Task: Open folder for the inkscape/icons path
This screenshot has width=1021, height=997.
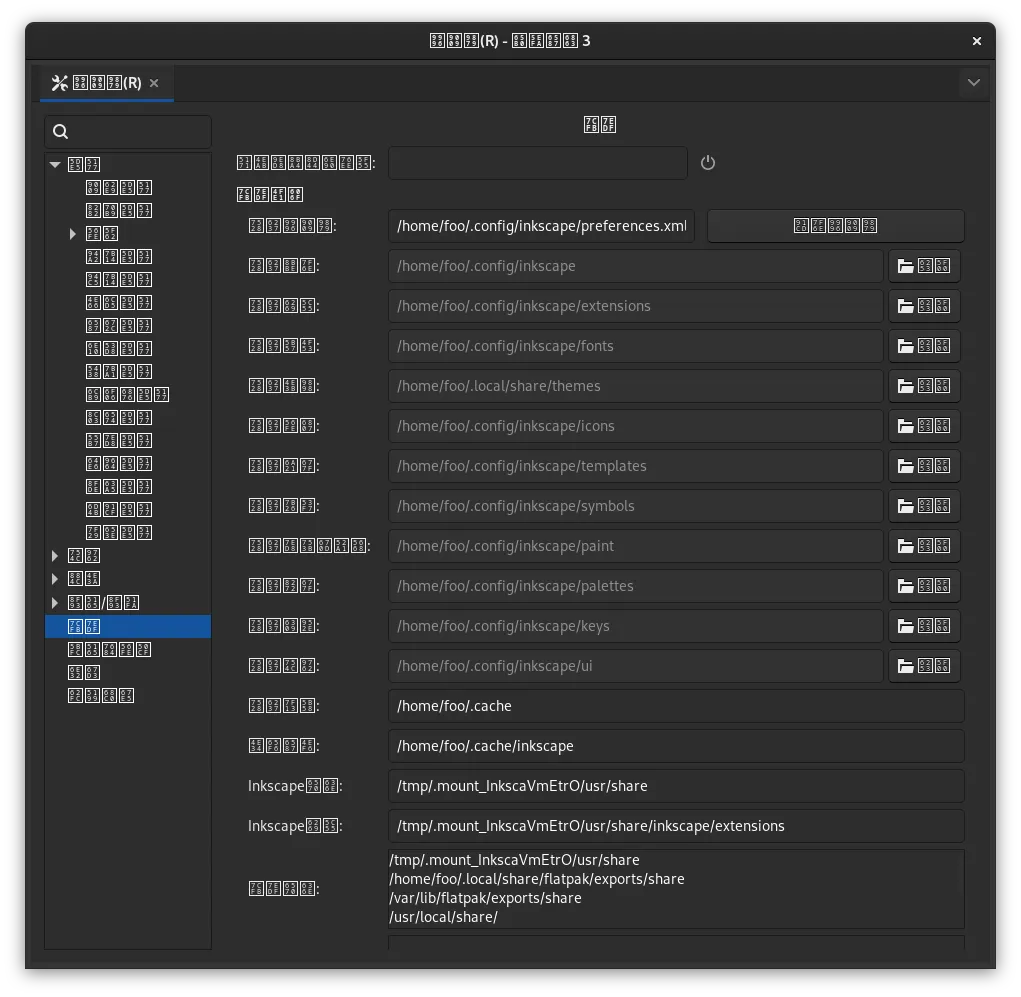Action: pos(924,426)
